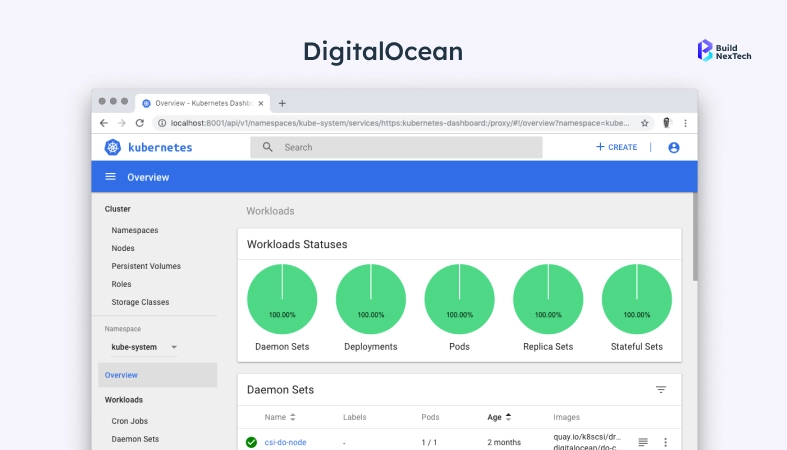Close the Kubernetes Dashboard tab
The width and height of the screenshot is (787, 450).
pyautogui.click(x=260, y=103)
